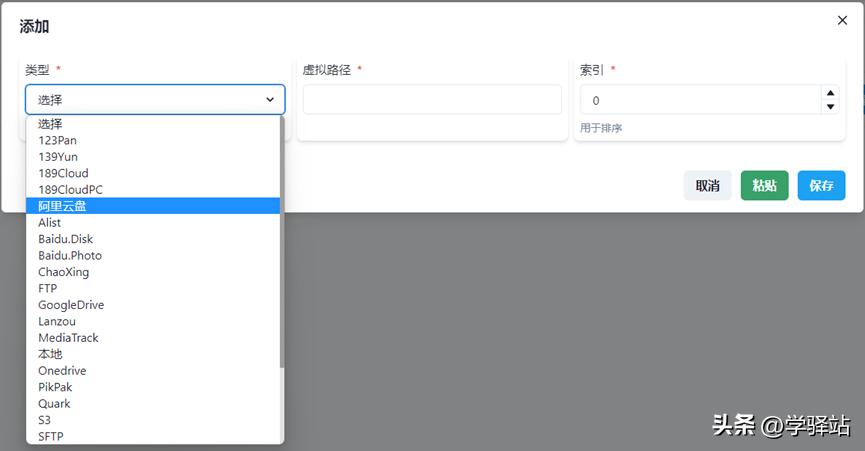Select Baidu.Photo driver
Screen dimensions: 865x451
click(x=153, y=255)
